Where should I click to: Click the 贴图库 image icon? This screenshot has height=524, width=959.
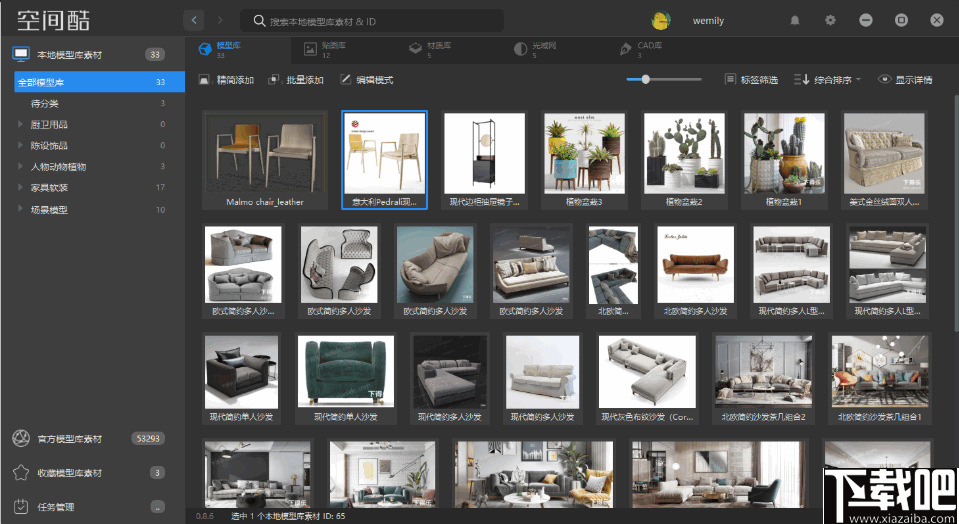click(x=310, y=49)
